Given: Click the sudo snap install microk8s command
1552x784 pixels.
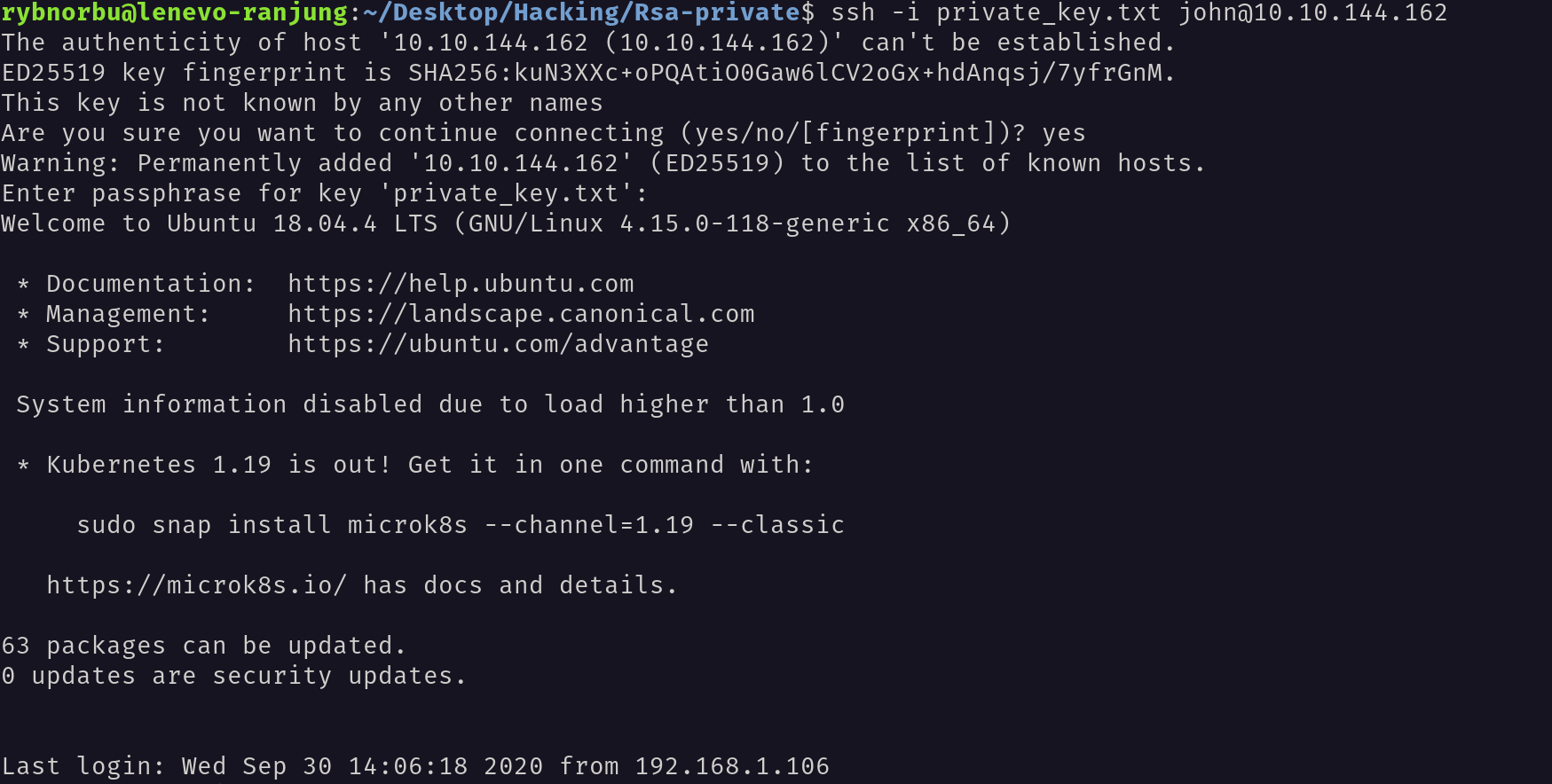Looking at the screenshot, I should tap(461, 525).
